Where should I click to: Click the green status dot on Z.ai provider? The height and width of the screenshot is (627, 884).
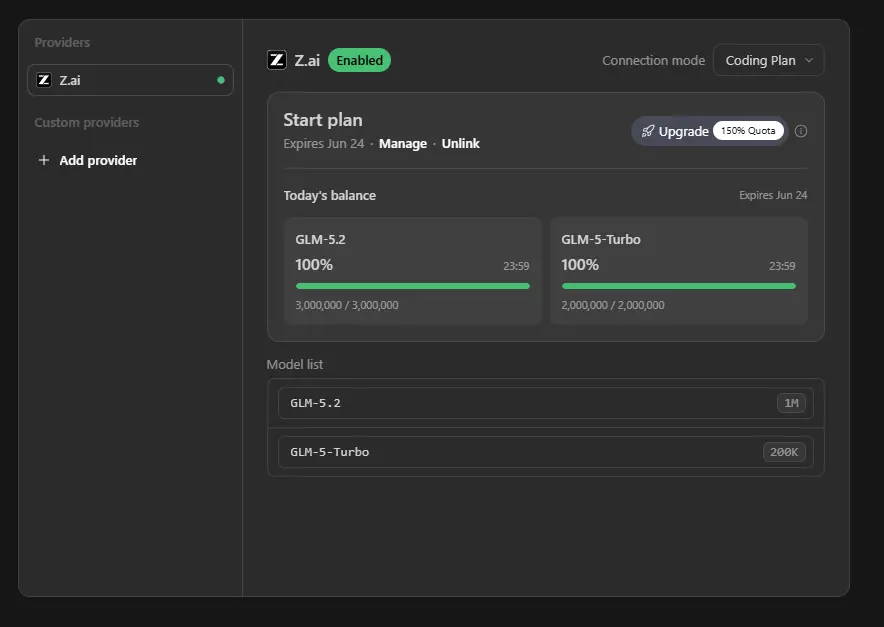[x=221, y=80]
